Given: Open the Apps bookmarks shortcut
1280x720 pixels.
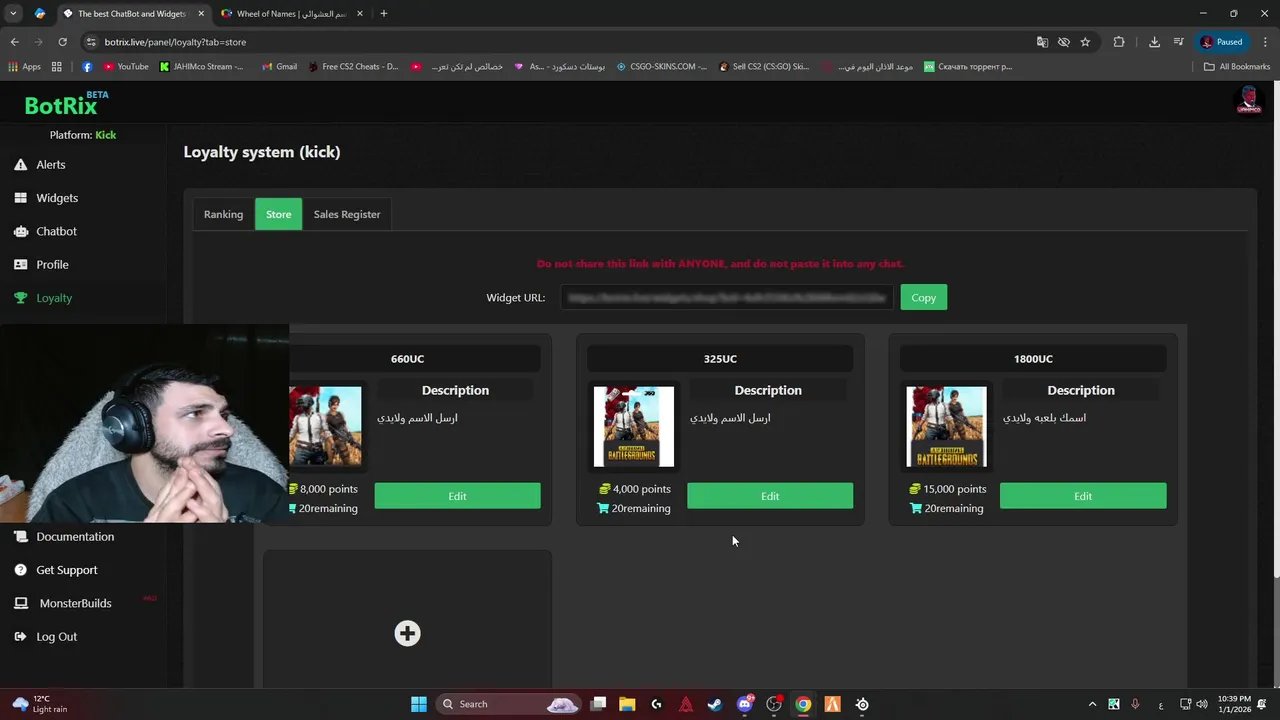Looking at the screenshot, I should pos(24,67).
